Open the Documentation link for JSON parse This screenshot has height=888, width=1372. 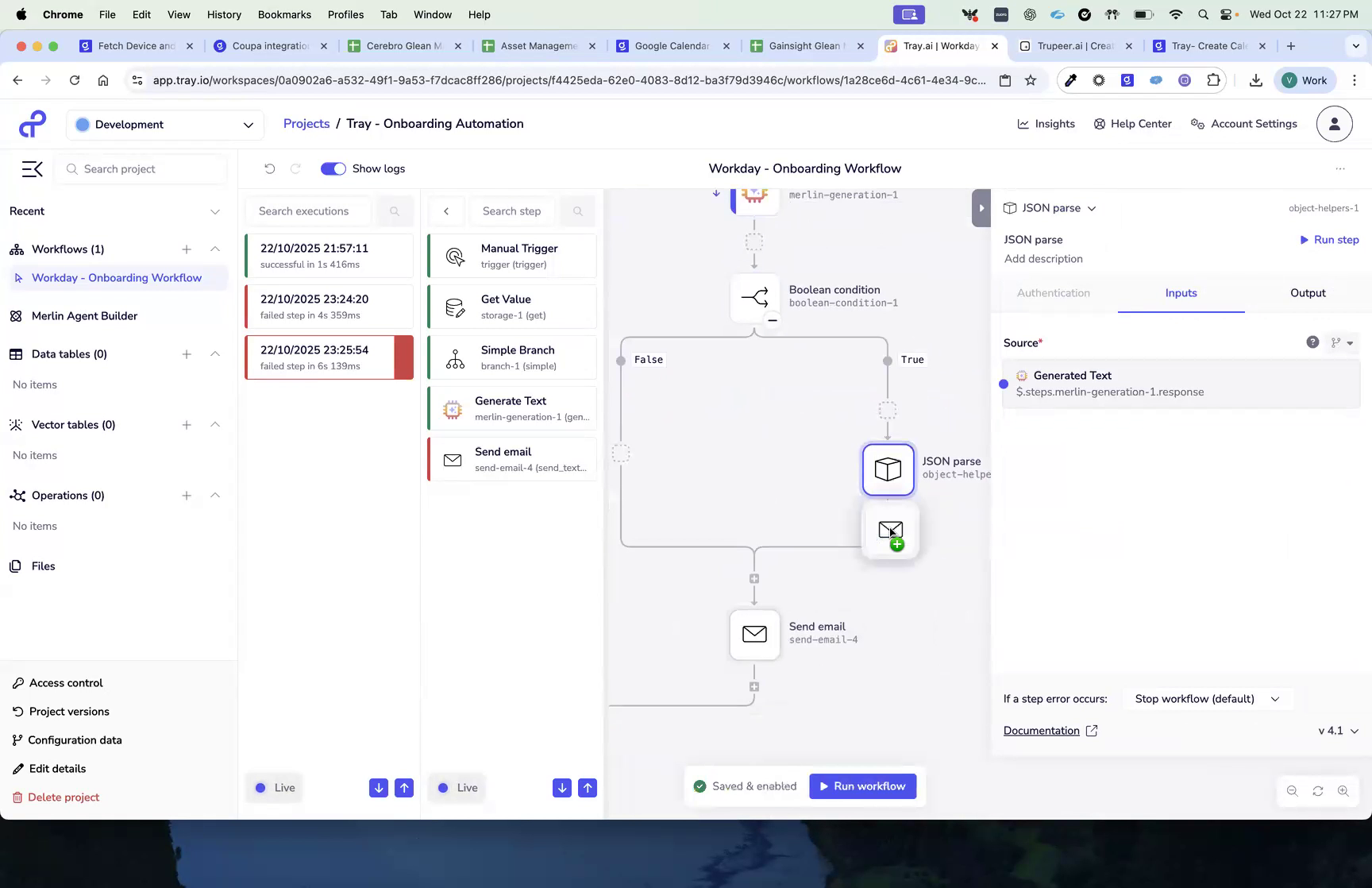pos(1041,730)
